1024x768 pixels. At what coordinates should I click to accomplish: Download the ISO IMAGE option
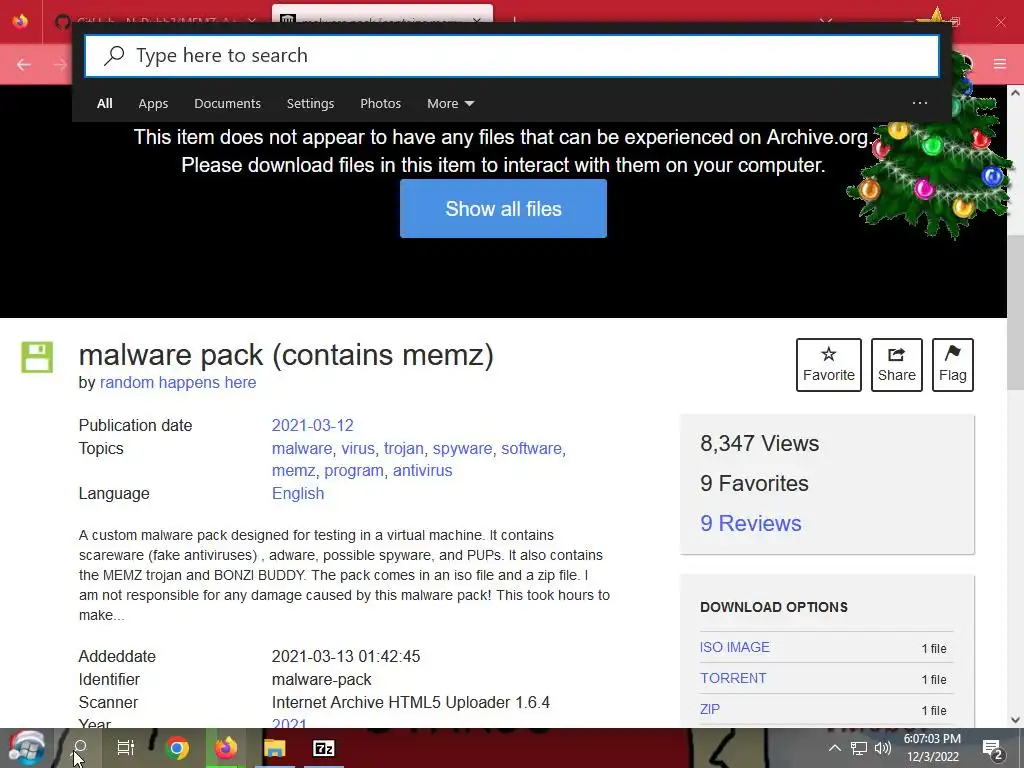coord(735,647)
